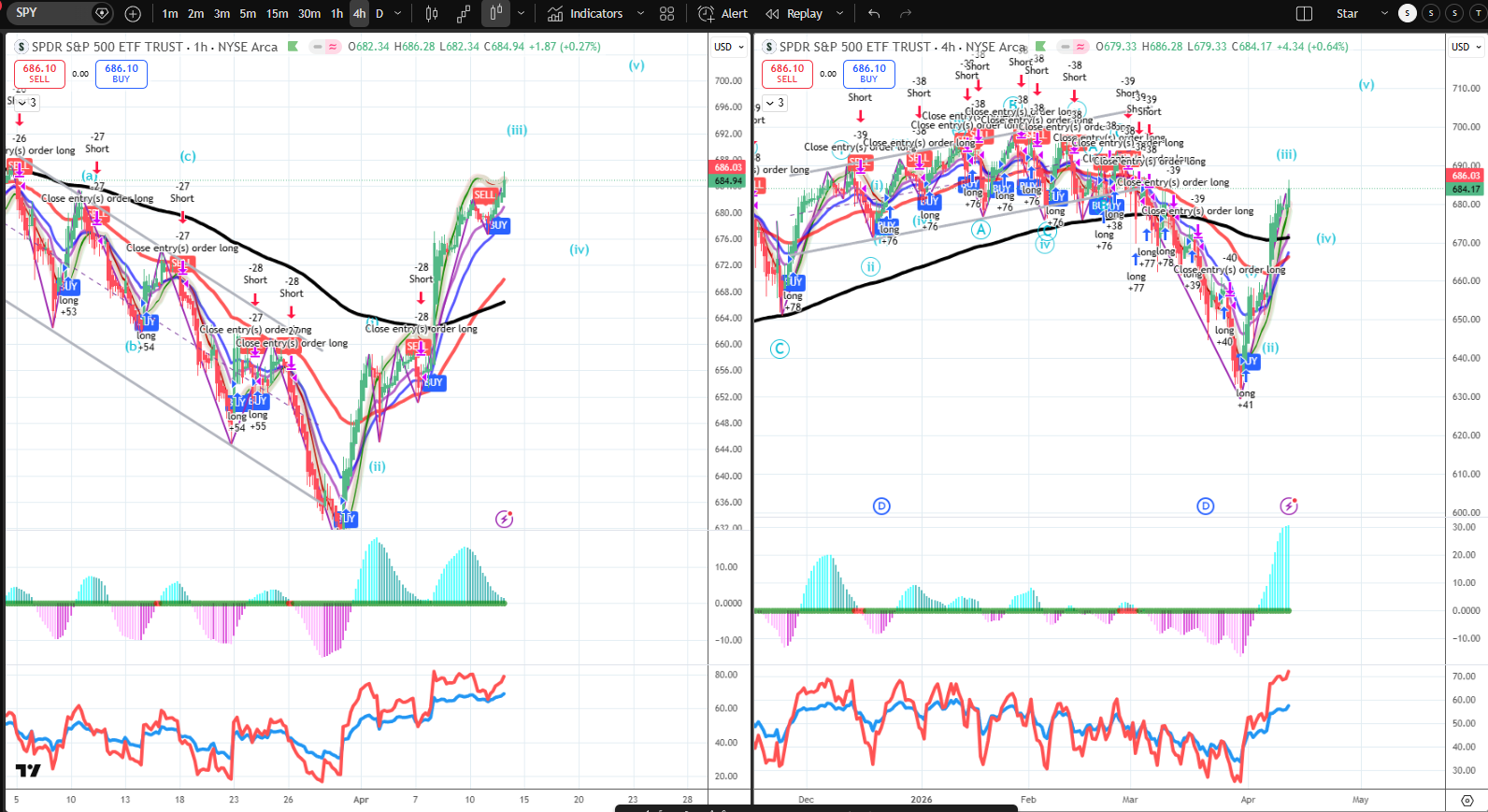
Task: Open the Star layout name menu
Action: pyautogui.click(x=1348, y=14)
